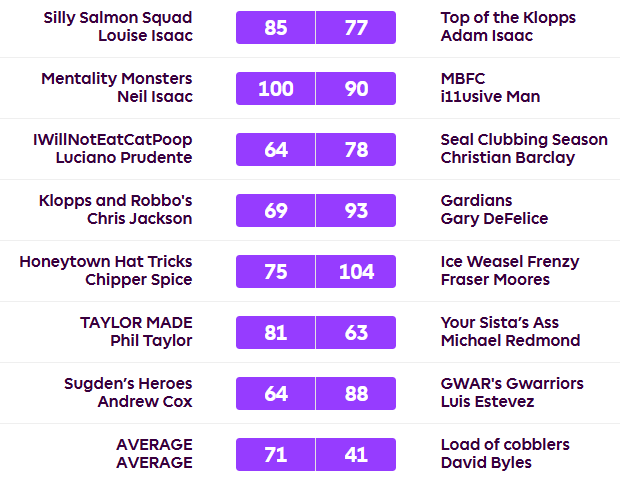The image size is (620, 480).
Task: Open the GWAR's Gwarriors team
Action: pyautogui.click(x=512, y=384)
